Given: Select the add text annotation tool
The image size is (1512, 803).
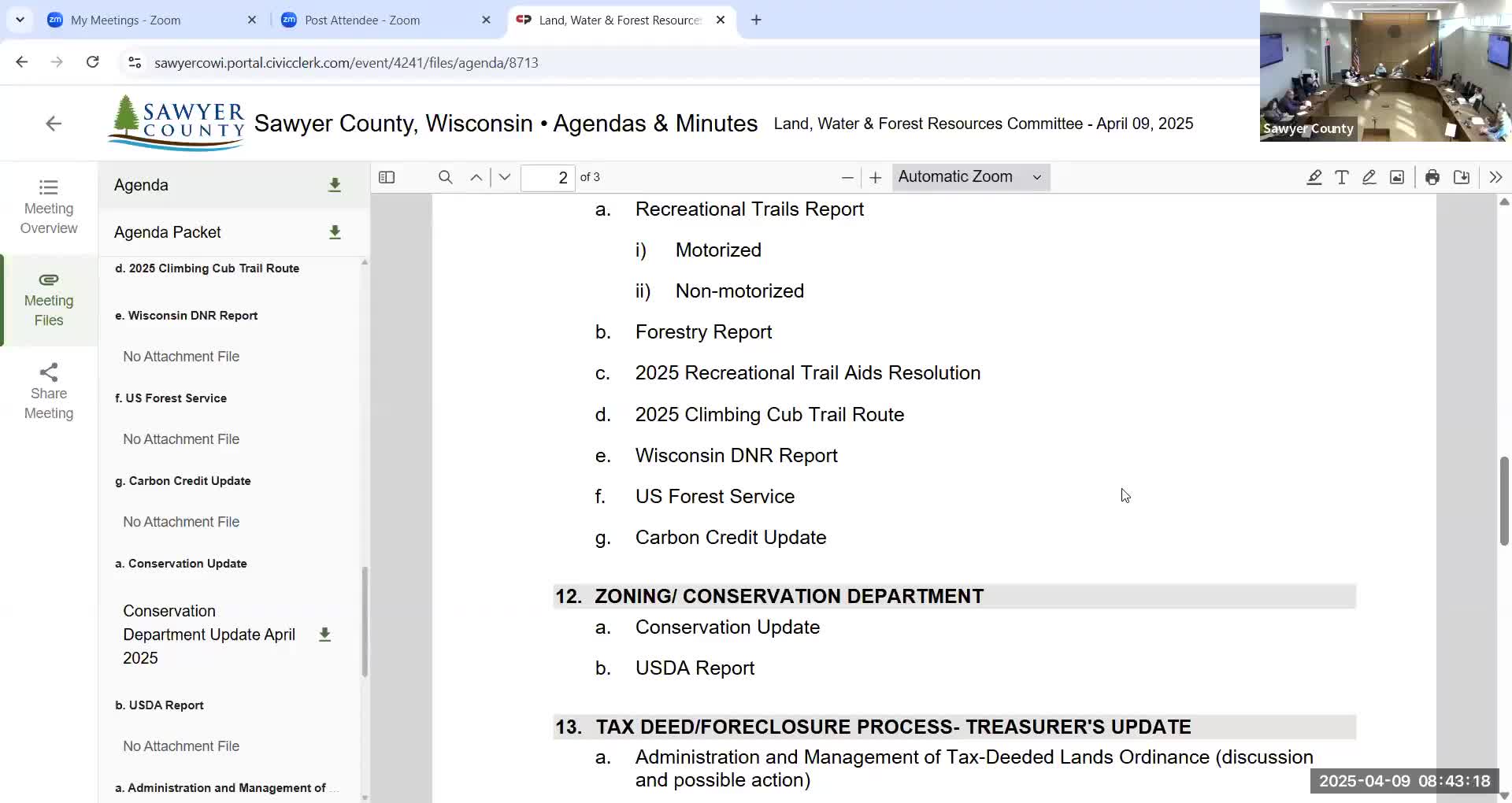Looking at the screenshot, I should [1342, 177].
